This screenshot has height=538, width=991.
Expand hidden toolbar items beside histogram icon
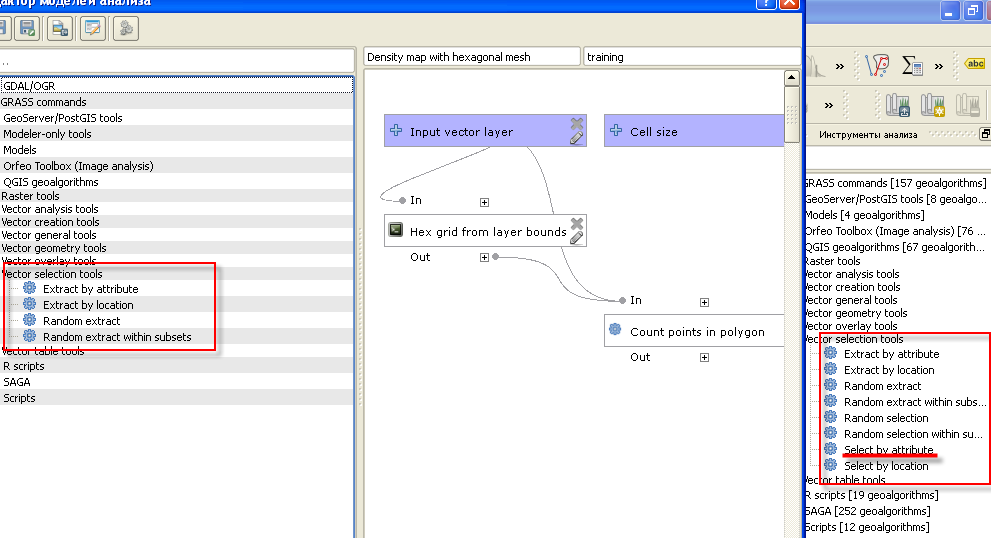click(x=839, y=66)
